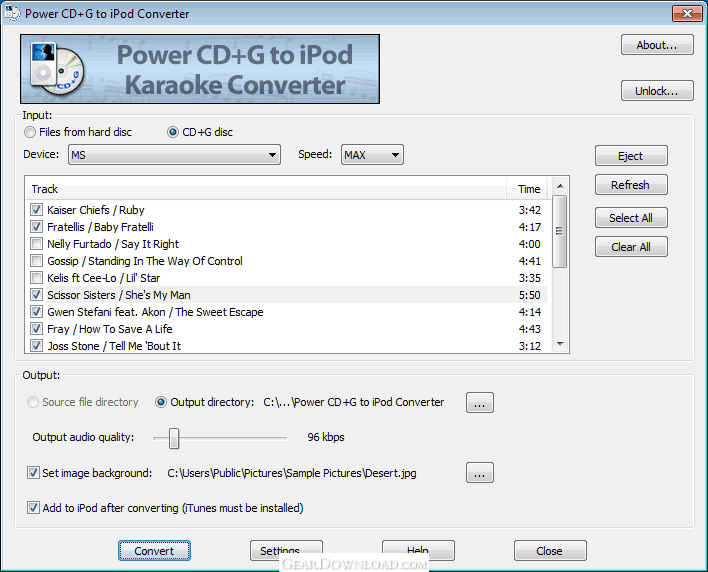Screen dimensions: 708x572
Task: Open the Help button
Action: [x=418, y=551]
